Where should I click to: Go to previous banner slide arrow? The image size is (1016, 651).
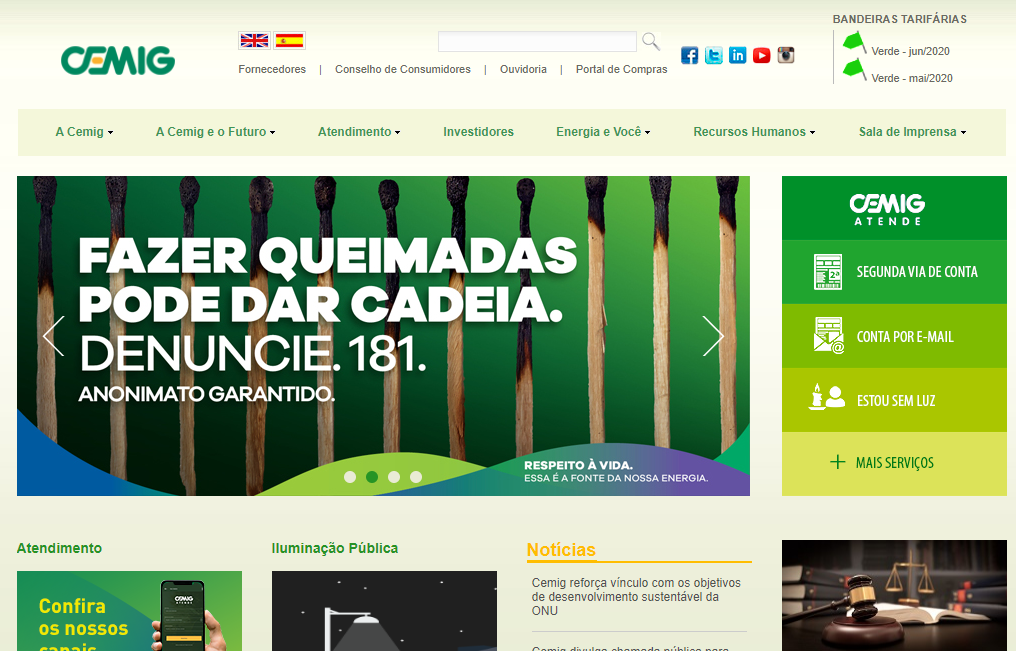pyautogui.click(x=54, y=336)
